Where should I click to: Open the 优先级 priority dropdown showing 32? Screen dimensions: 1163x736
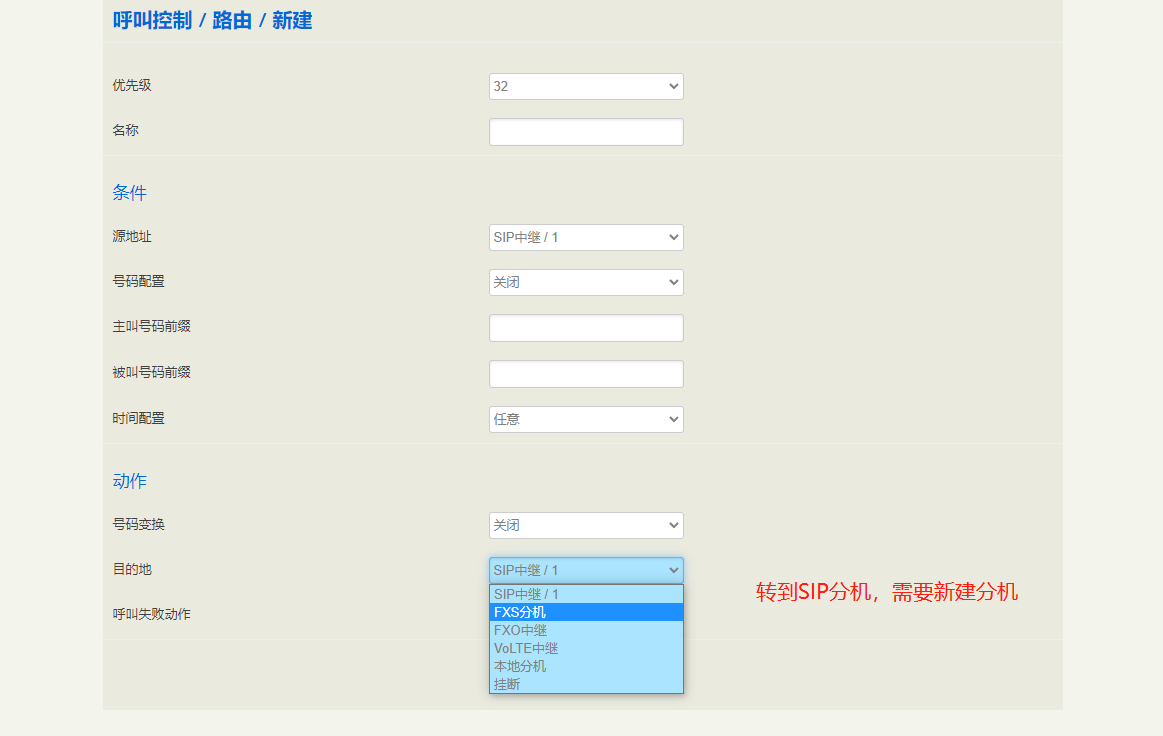click(586, 86)
